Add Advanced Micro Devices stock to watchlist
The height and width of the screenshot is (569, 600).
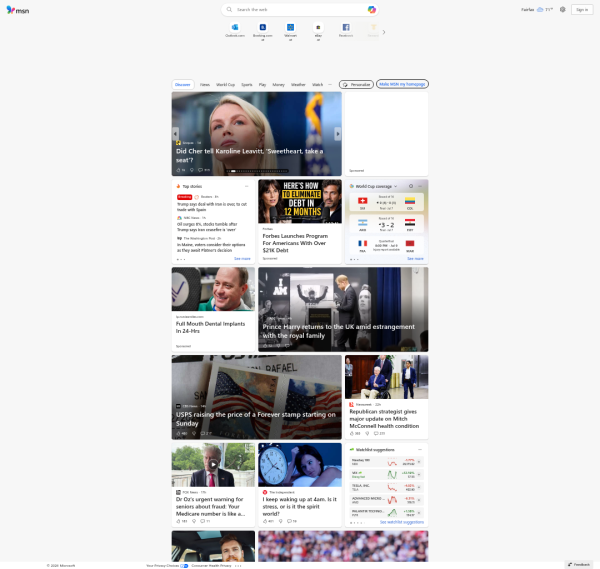pyautogui.click(x=419, y=500)
